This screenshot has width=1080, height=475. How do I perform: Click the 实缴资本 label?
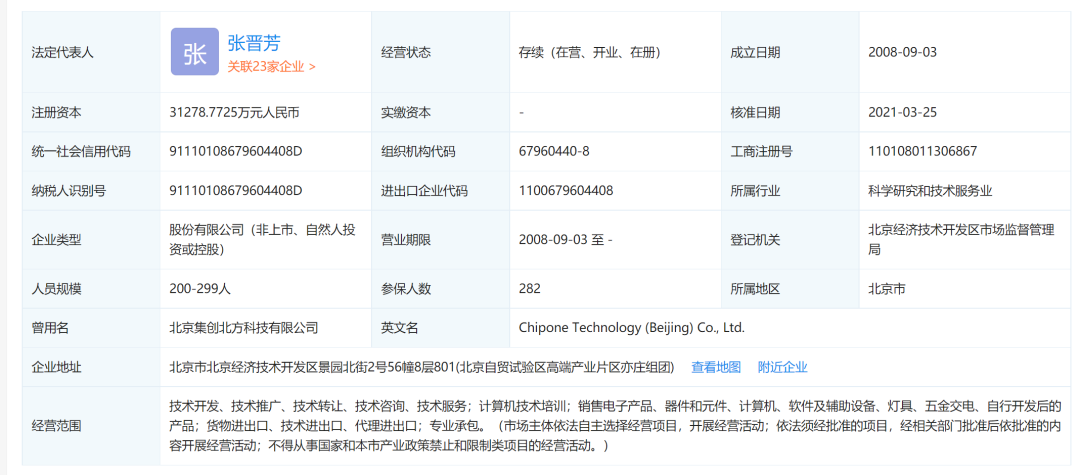[x=406, y=112]
